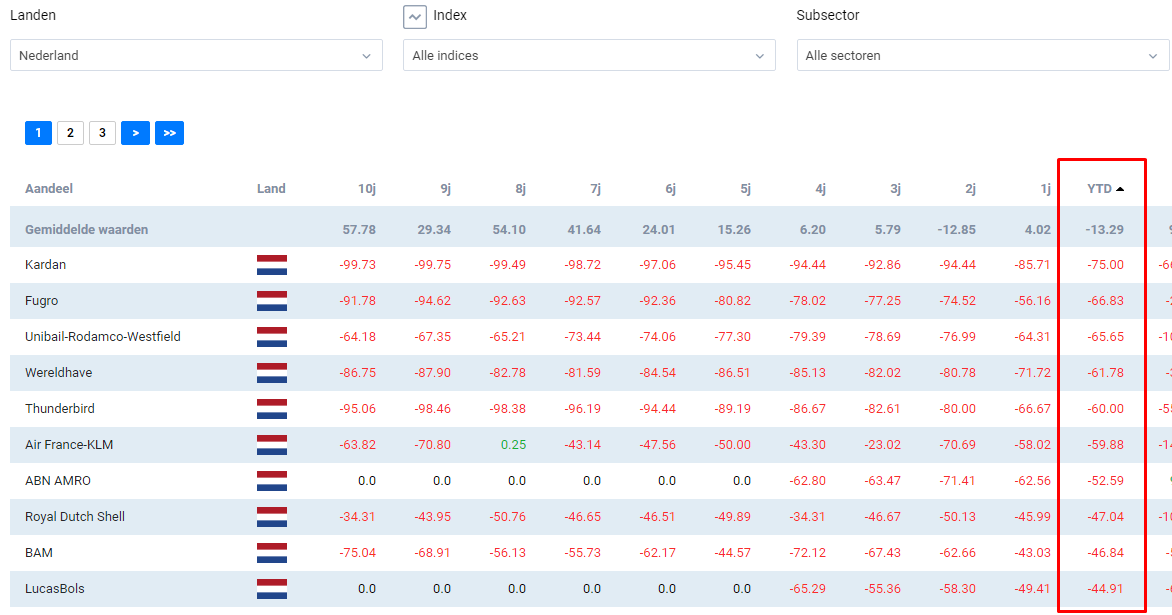Click average YTD value -13.29

pyautogui.click(x=1105, y=229)
